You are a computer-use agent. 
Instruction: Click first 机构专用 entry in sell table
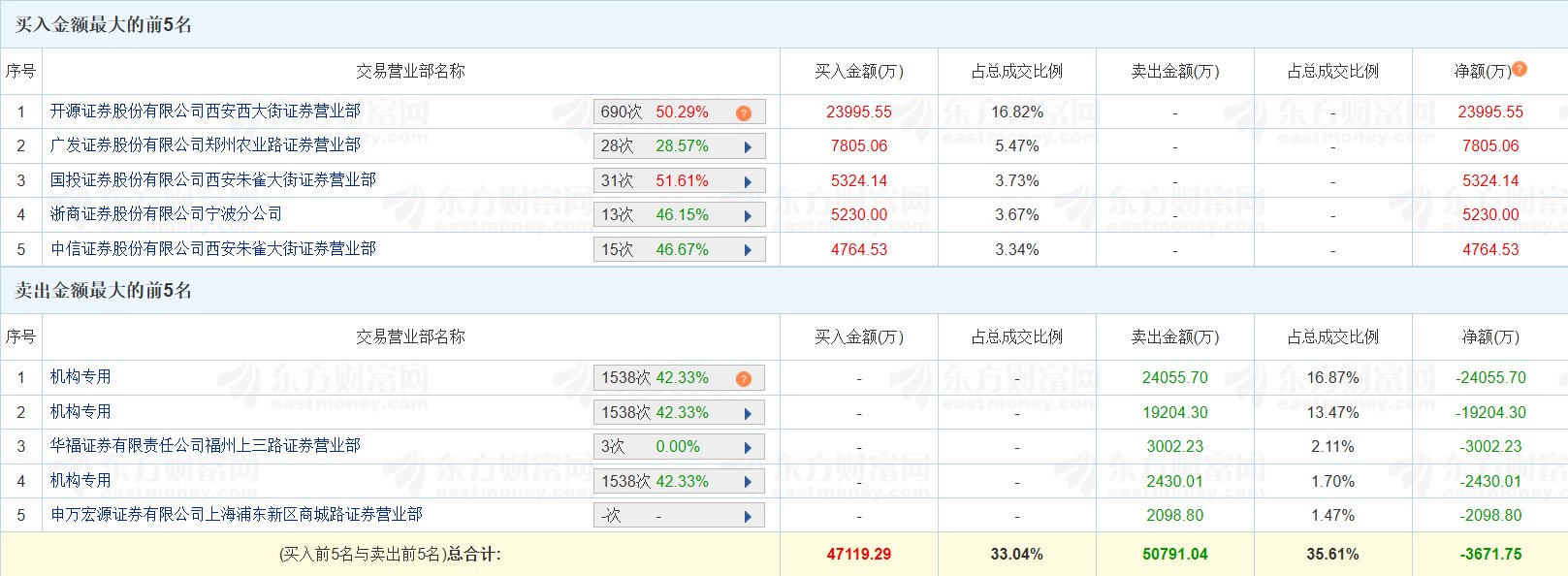[x=80, y=377]
